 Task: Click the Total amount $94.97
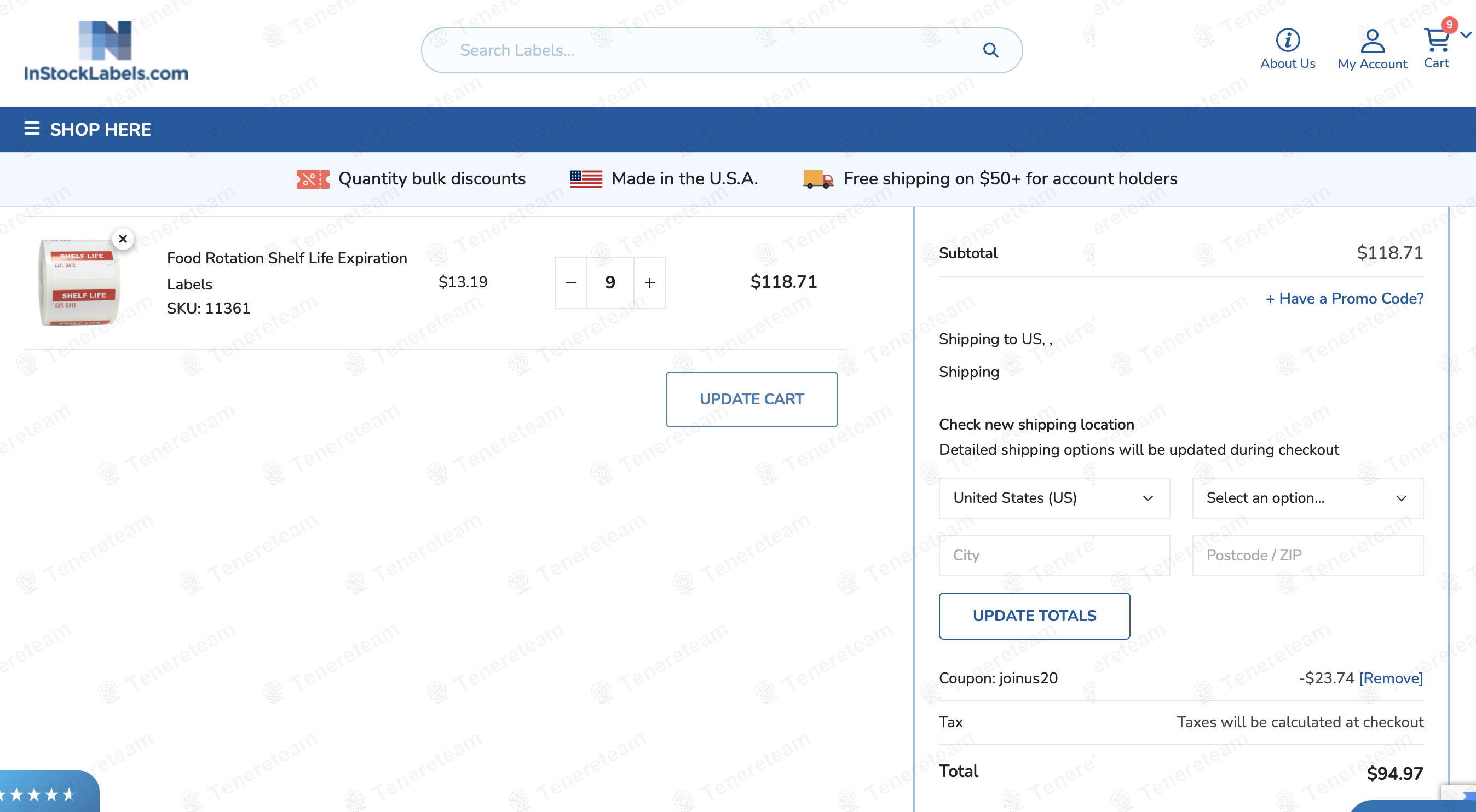tap(1394, 773)
